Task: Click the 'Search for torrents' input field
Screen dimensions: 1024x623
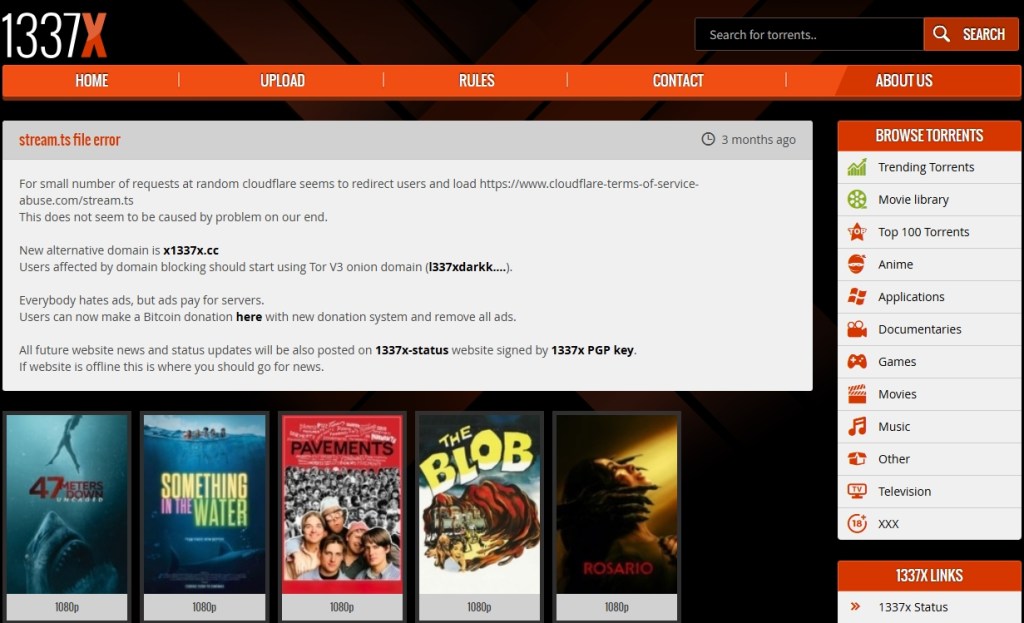Action: point(800,33)
